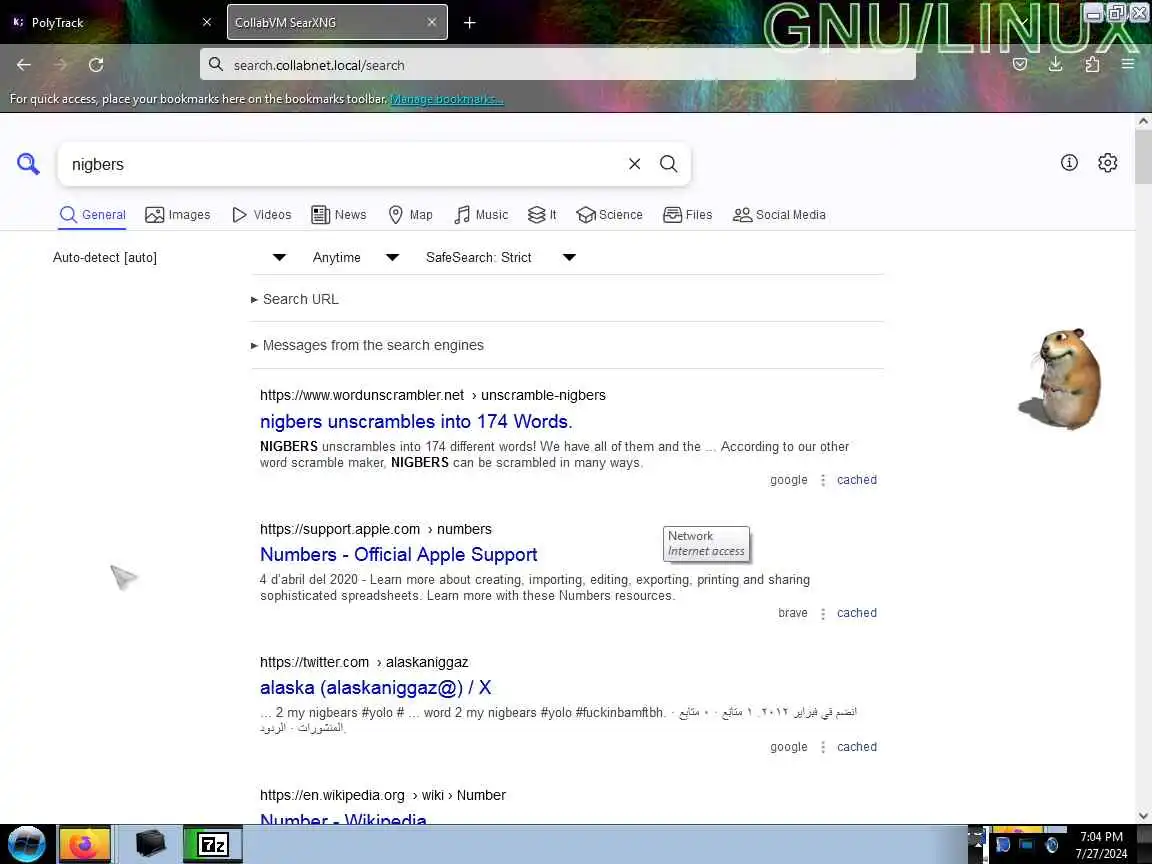The image size is (1152, 864).
Task: Click the address bar URL field
Action: click(558, 65)
